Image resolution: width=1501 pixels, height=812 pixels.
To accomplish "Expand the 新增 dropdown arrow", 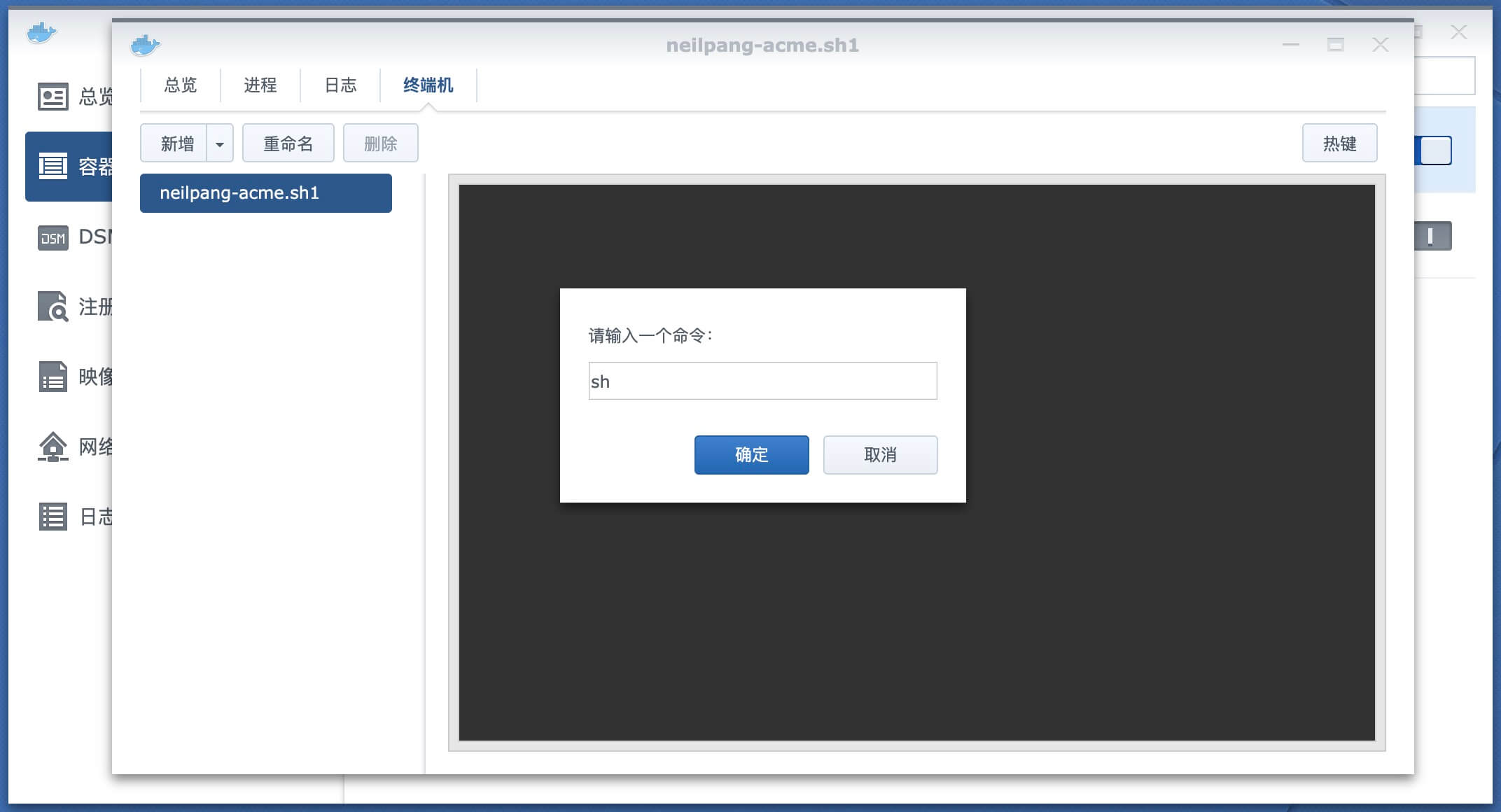I will pyautogui.click(x=220, y=144).
